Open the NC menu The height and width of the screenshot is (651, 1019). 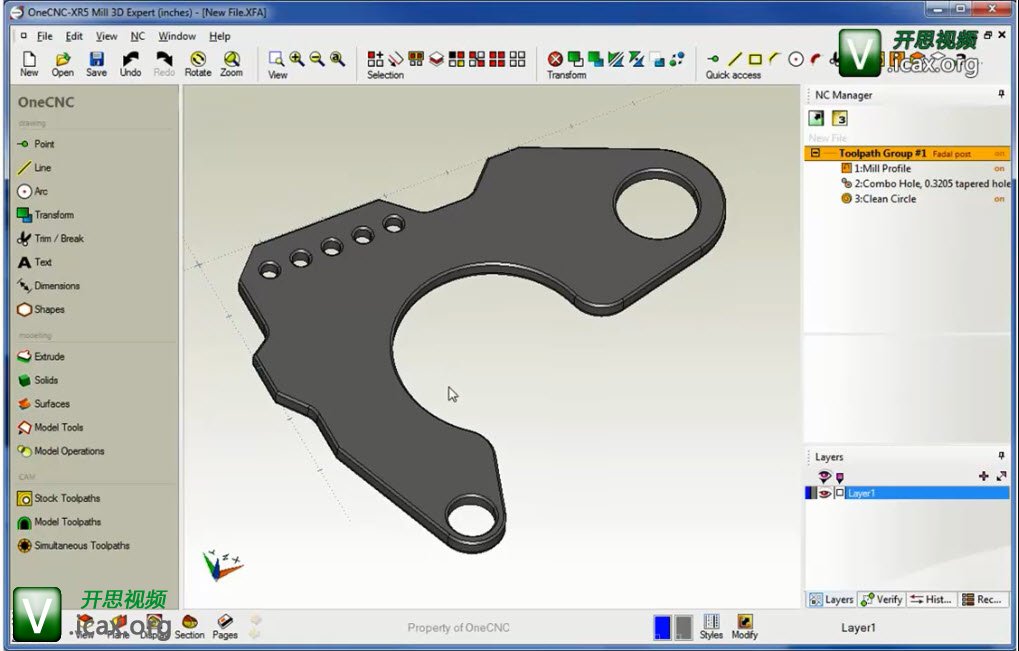point(138,36)
